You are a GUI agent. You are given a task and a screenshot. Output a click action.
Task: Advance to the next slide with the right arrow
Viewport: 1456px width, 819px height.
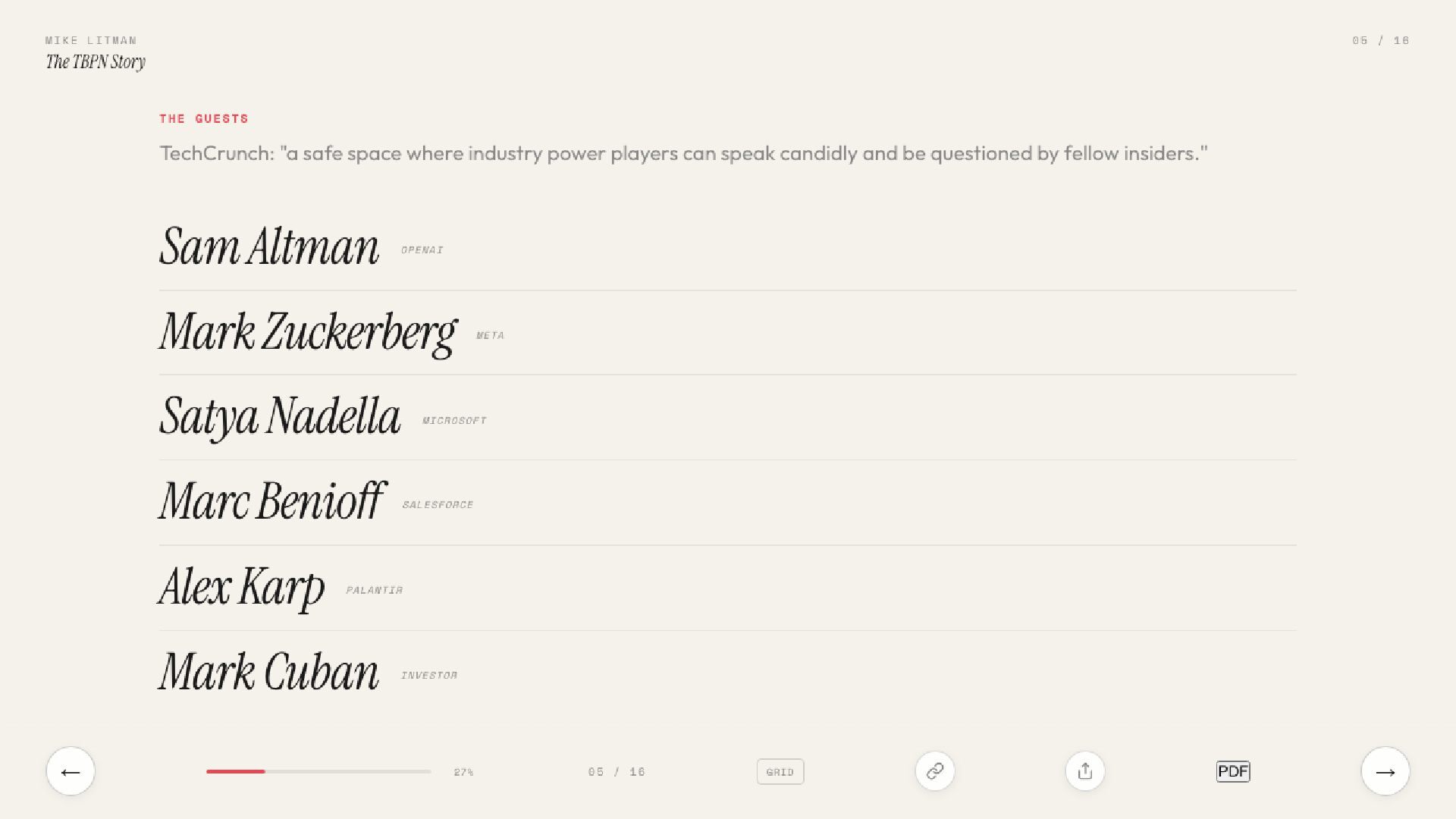click(x=1385, y=771)
